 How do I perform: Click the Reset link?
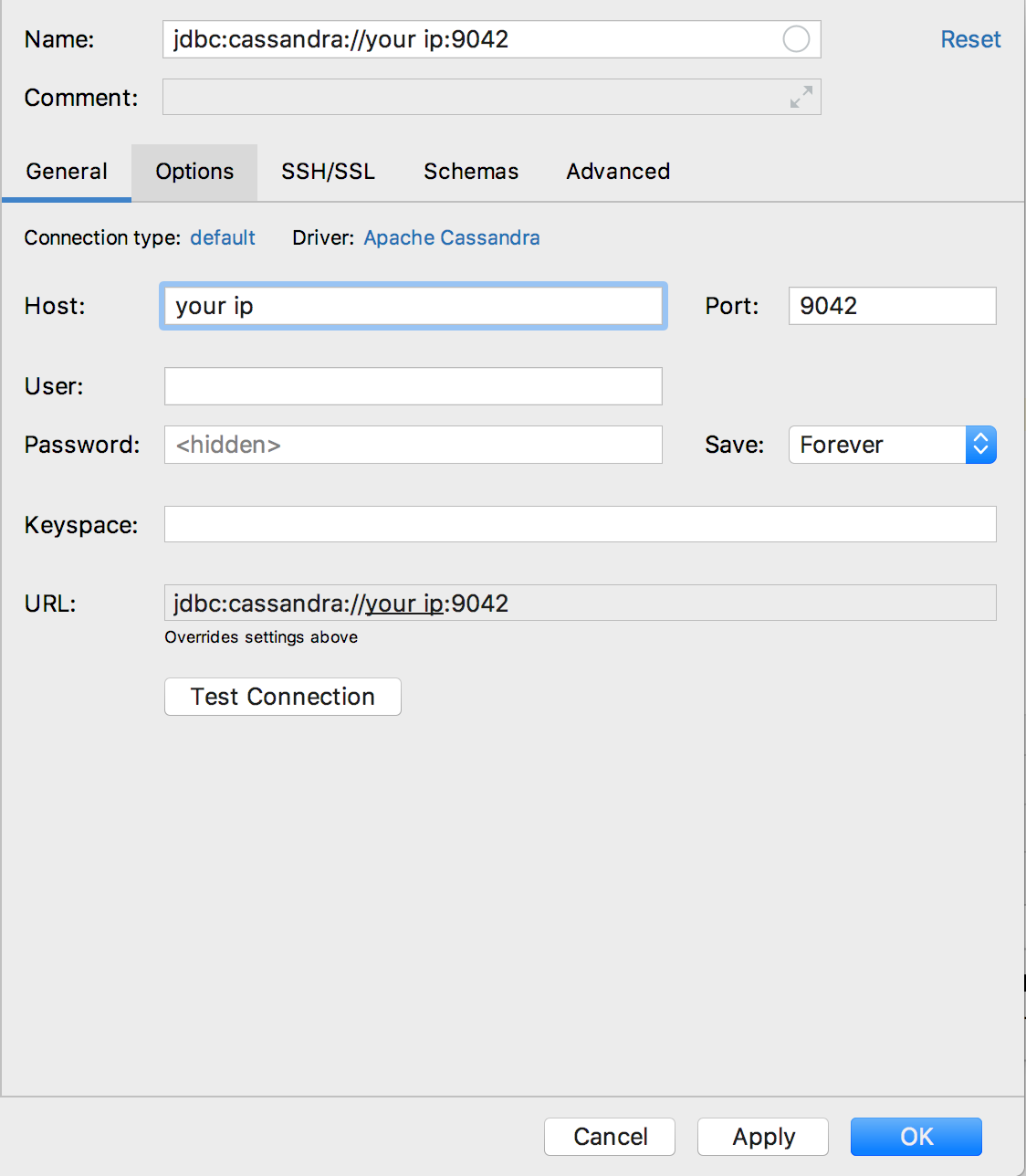(x=970, y=39)
